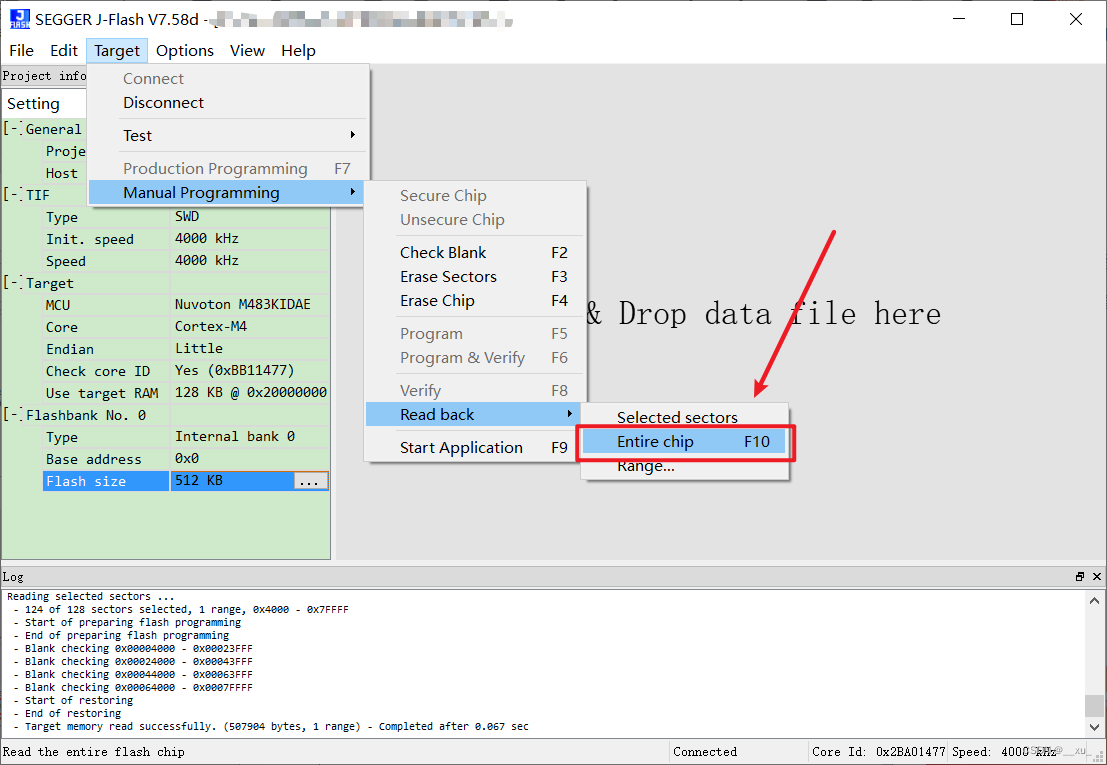Click the J-Flash application icon in title bar
1107x765 pixels.
click(20, 19)
